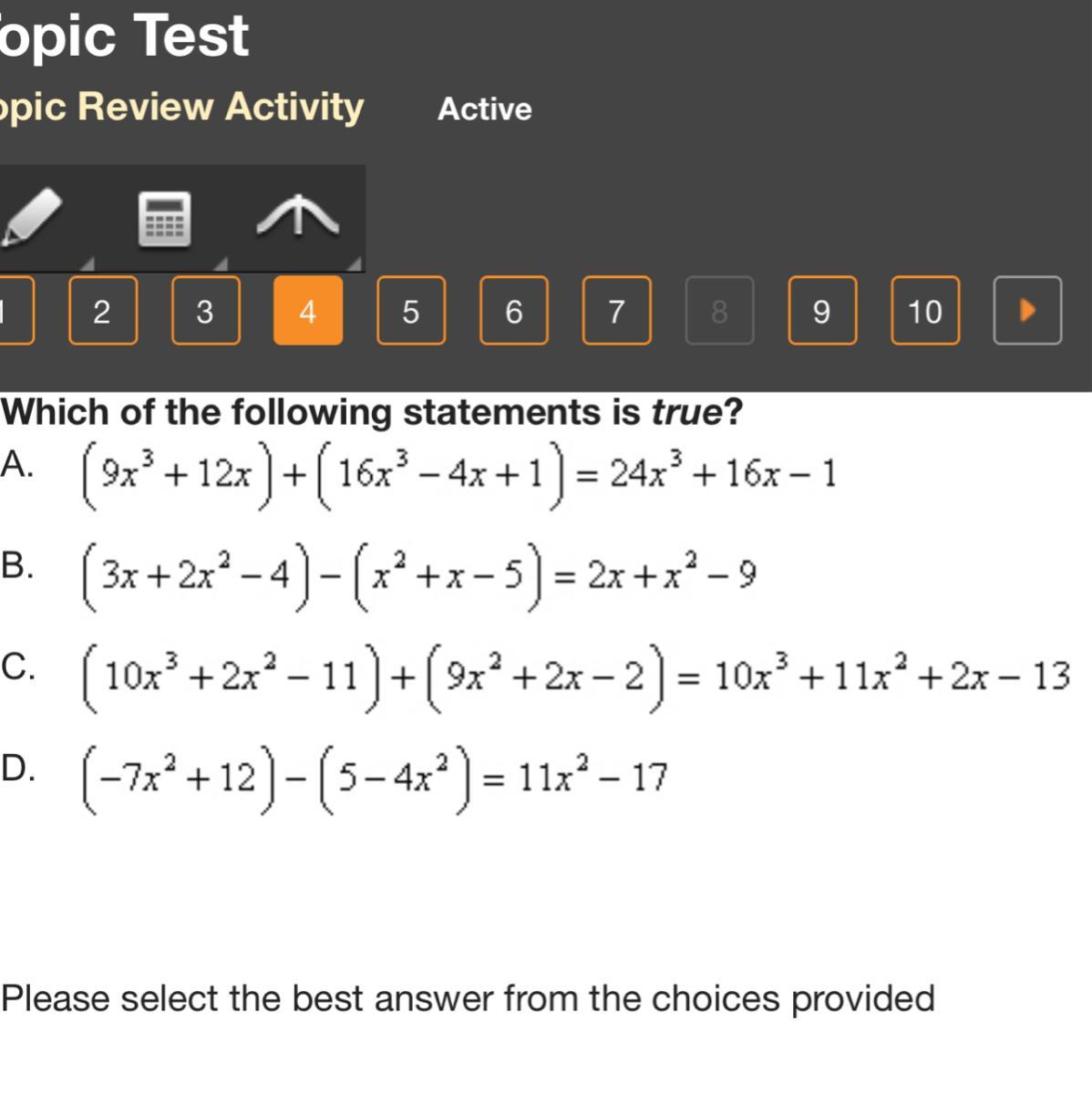1092x1094 pixels.
Task: Choose answer B polynomial difference
Action: pos(17,566)
